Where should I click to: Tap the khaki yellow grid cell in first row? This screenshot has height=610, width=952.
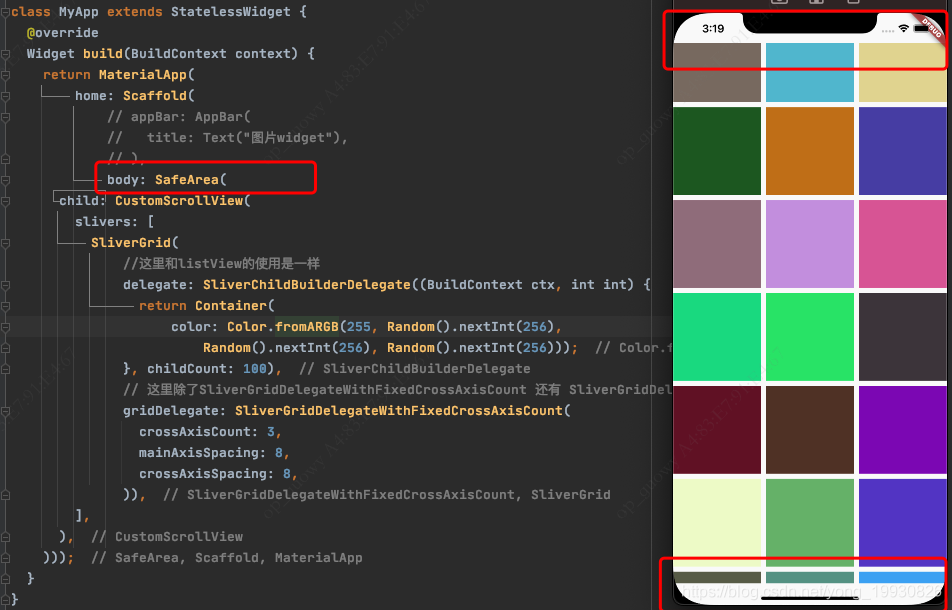click(903, 72)
